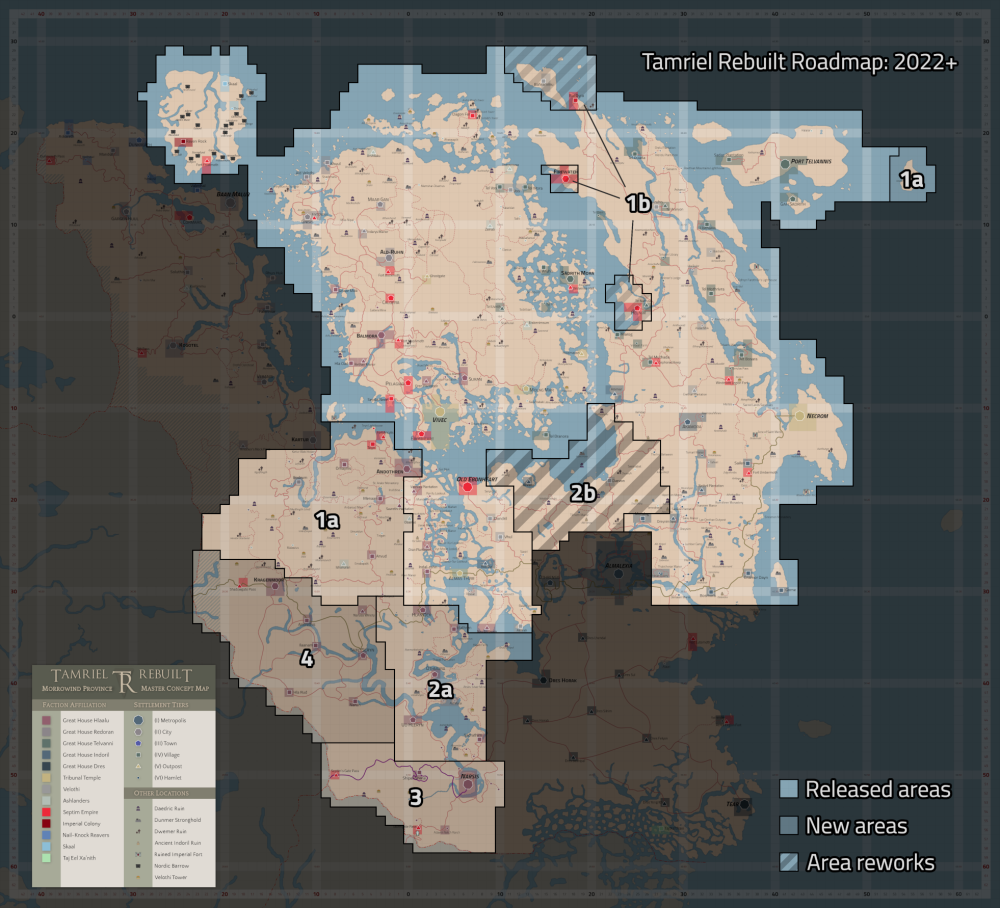Click the Septim Empire red swatch
The image size is (1000, 908).
(x=46, y=812)
